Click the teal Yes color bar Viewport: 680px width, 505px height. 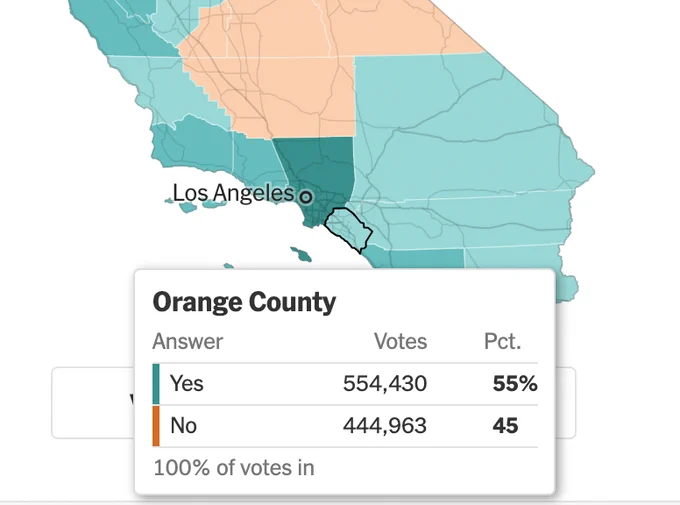click(156, 384)
